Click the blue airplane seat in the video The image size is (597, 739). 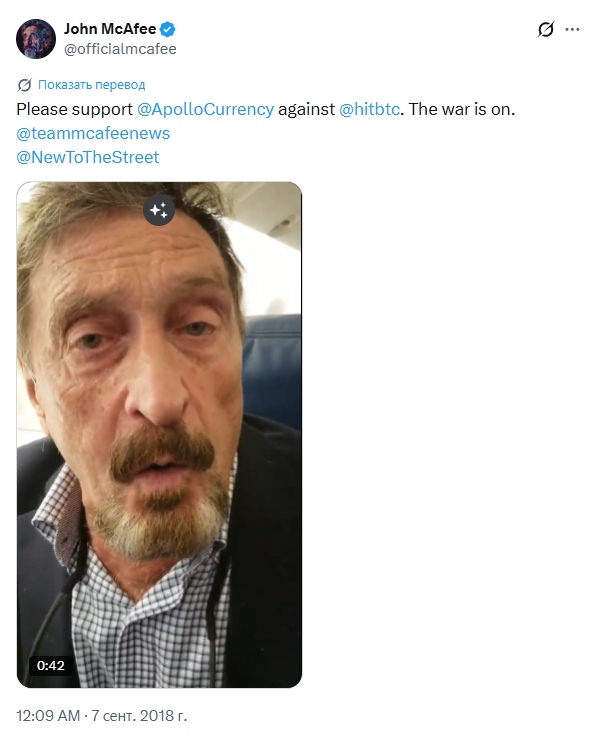(272, 370)
